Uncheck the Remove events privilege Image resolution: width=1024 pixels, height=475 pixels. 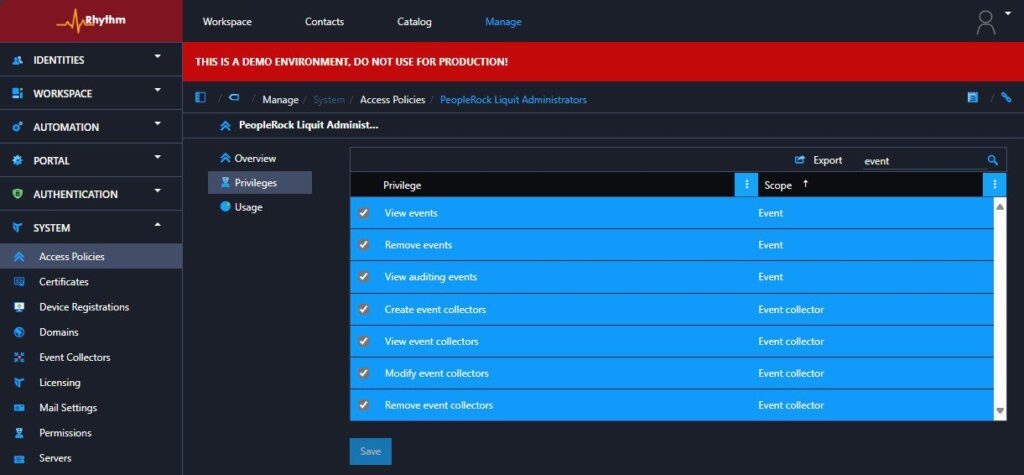tap(364, 245)
